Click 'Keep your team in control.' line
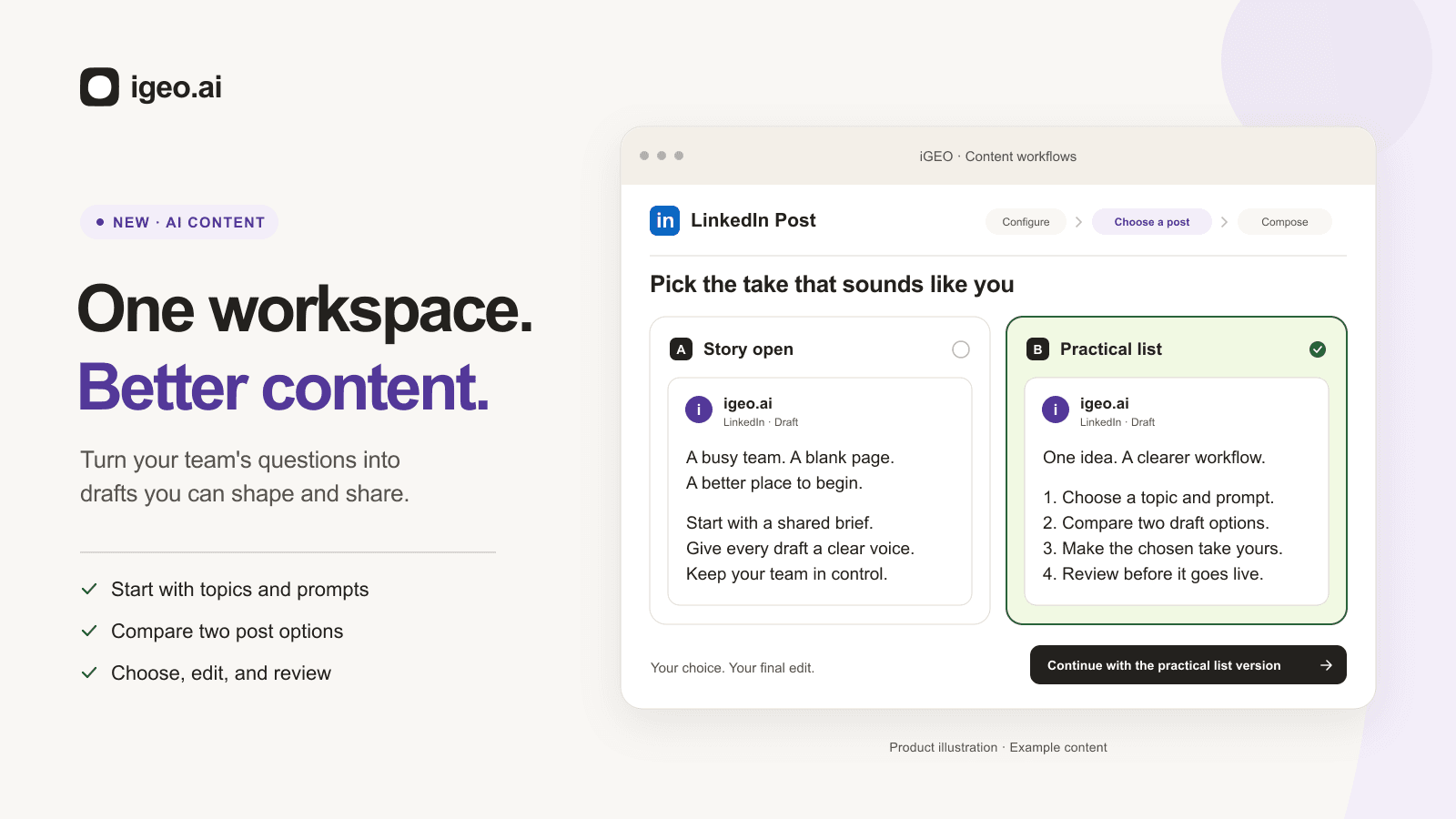The width and height of the screenshot is (1456, 819). [786, 574]
